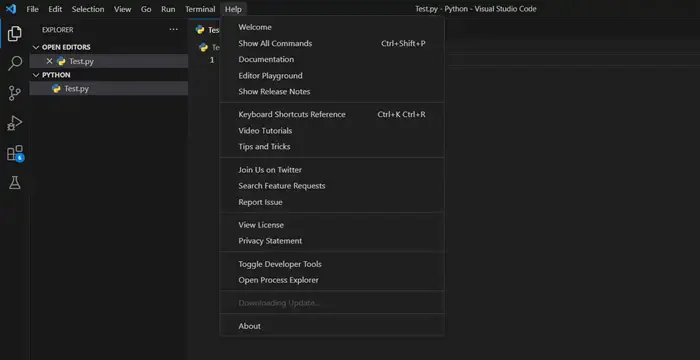Choose Report Issue
This screenshot has width=700, height=360.
(x=332, y=202)
